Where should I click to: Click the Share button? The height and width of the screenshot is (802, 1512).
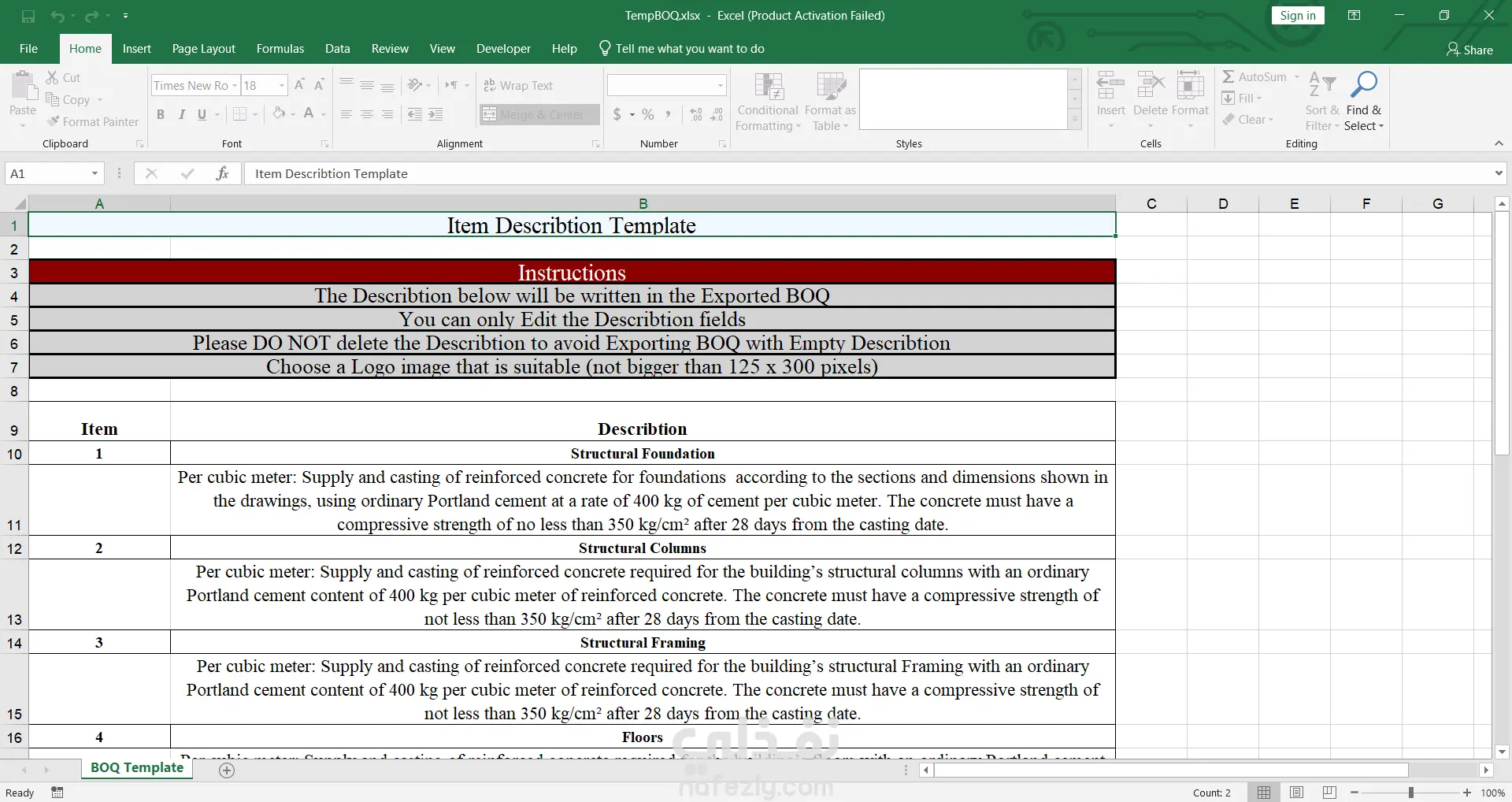[x=1469, y=50]
